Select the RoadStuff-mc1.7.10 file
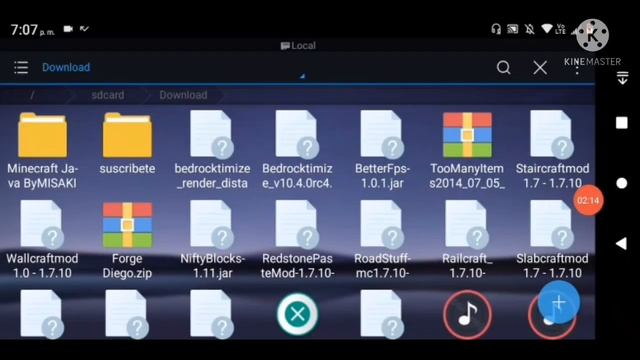640x360 pixels. [382, 240]
